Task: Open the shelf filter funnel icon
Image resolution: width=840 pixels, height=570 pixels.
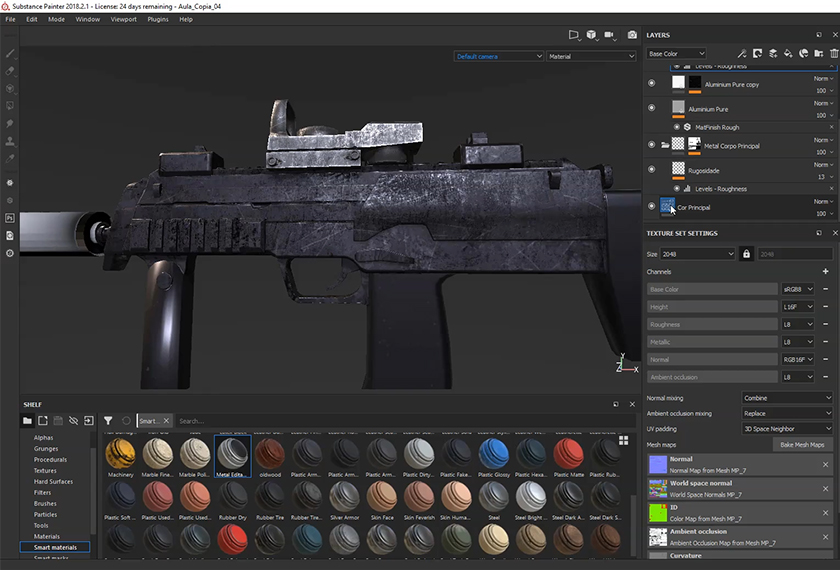Action: (108, 421)
